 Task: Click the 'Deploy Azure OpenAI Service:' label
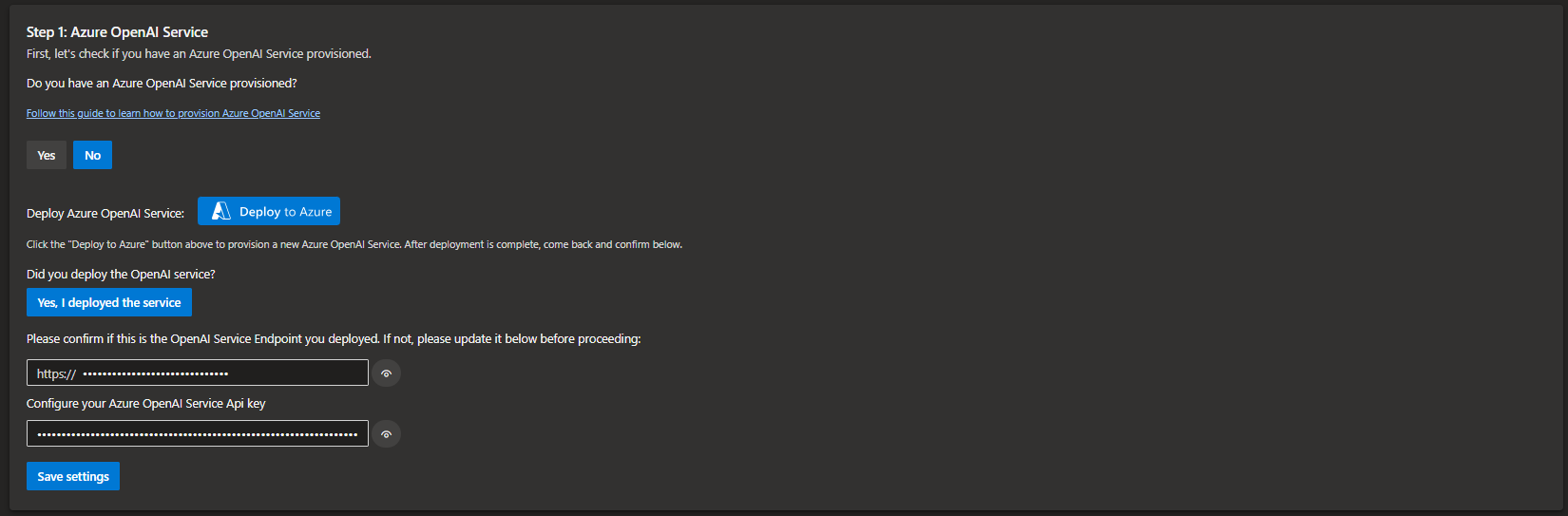click(x=105, y=213)
